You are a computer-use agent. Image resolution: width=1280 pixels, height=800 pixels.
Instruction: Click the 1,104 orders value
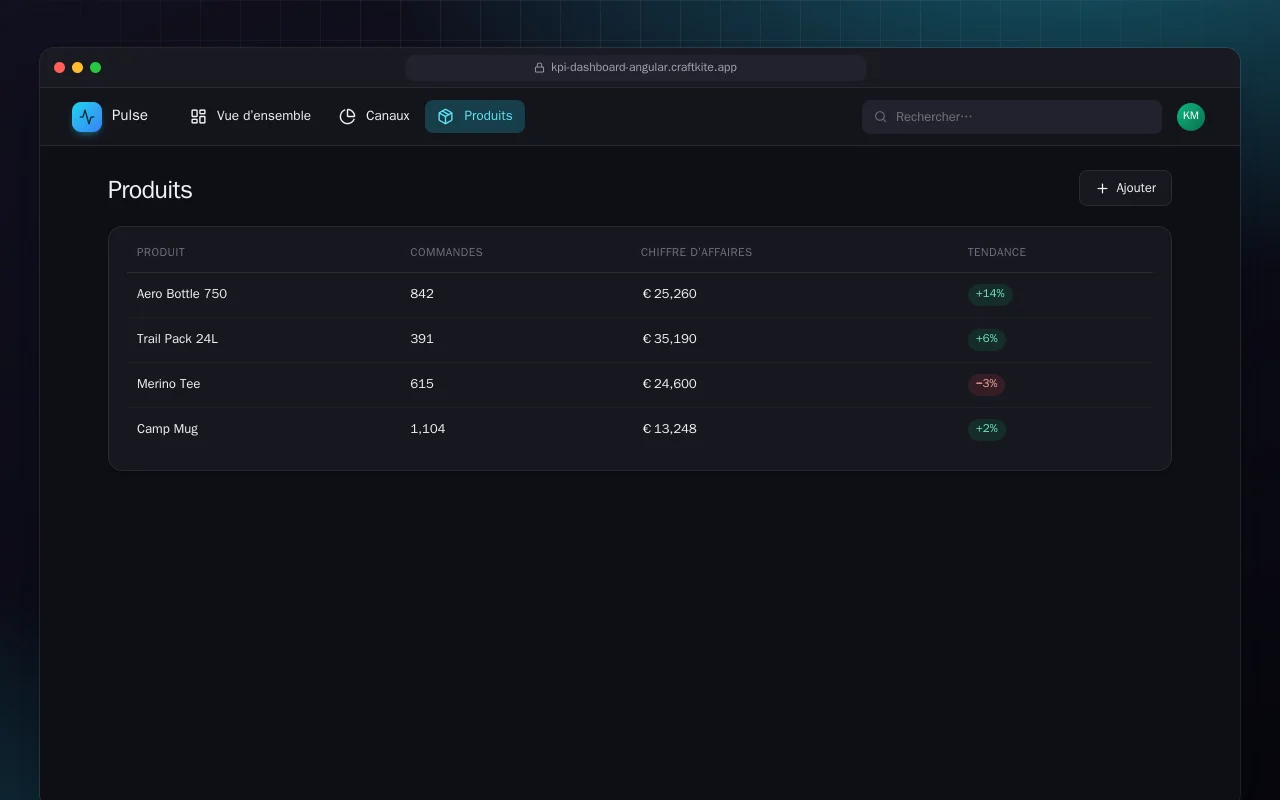(x=428, y=429)
